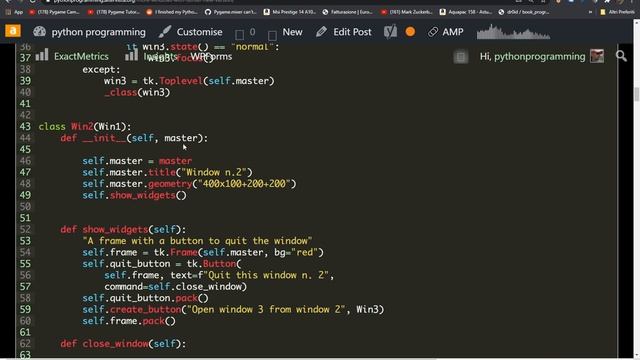The width and height of the screenshot is (640, 360).
Task: Open 'Hi, pythonprogramming' account menu
Action: 532,56
